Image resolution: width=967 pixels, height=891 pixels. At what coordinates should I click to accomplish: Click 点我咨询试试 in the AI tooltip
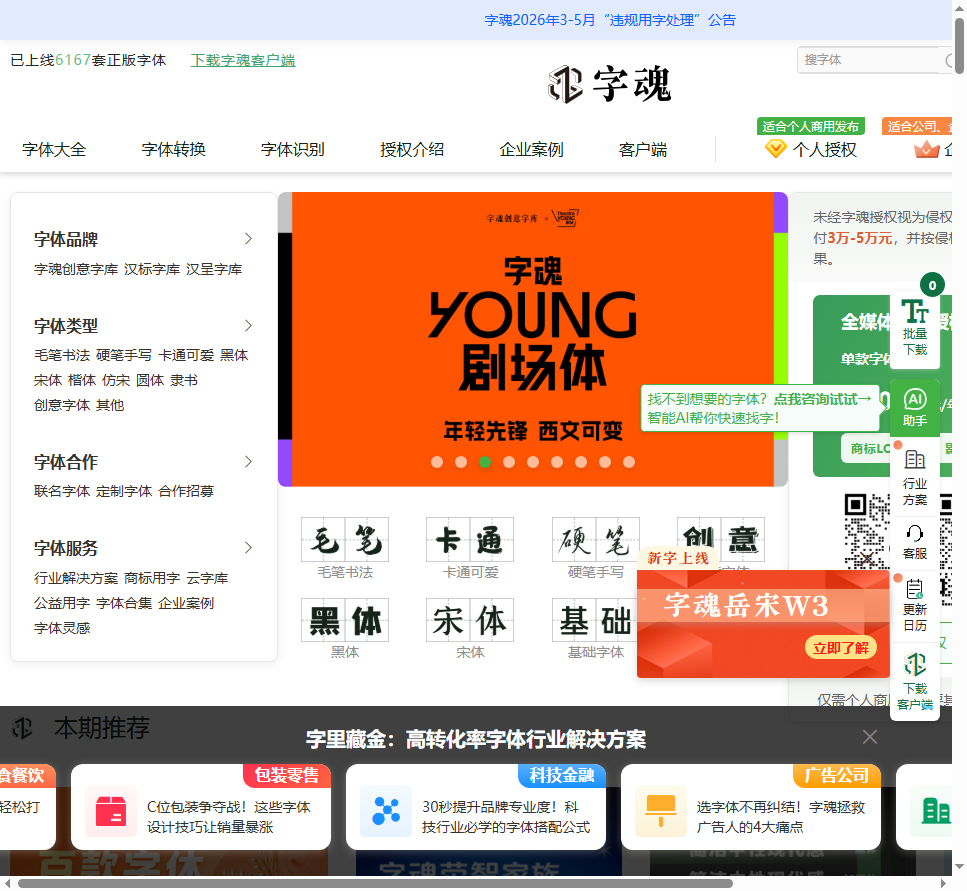(x=823, y=400)
